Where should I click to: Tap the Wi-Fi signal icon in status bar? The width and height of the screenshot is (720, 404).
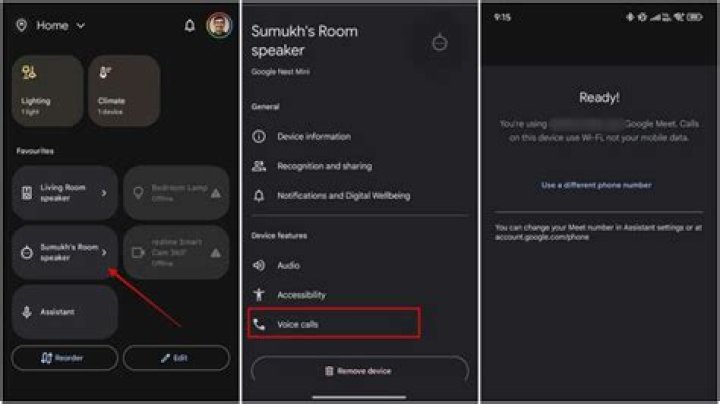click(679, 17)
